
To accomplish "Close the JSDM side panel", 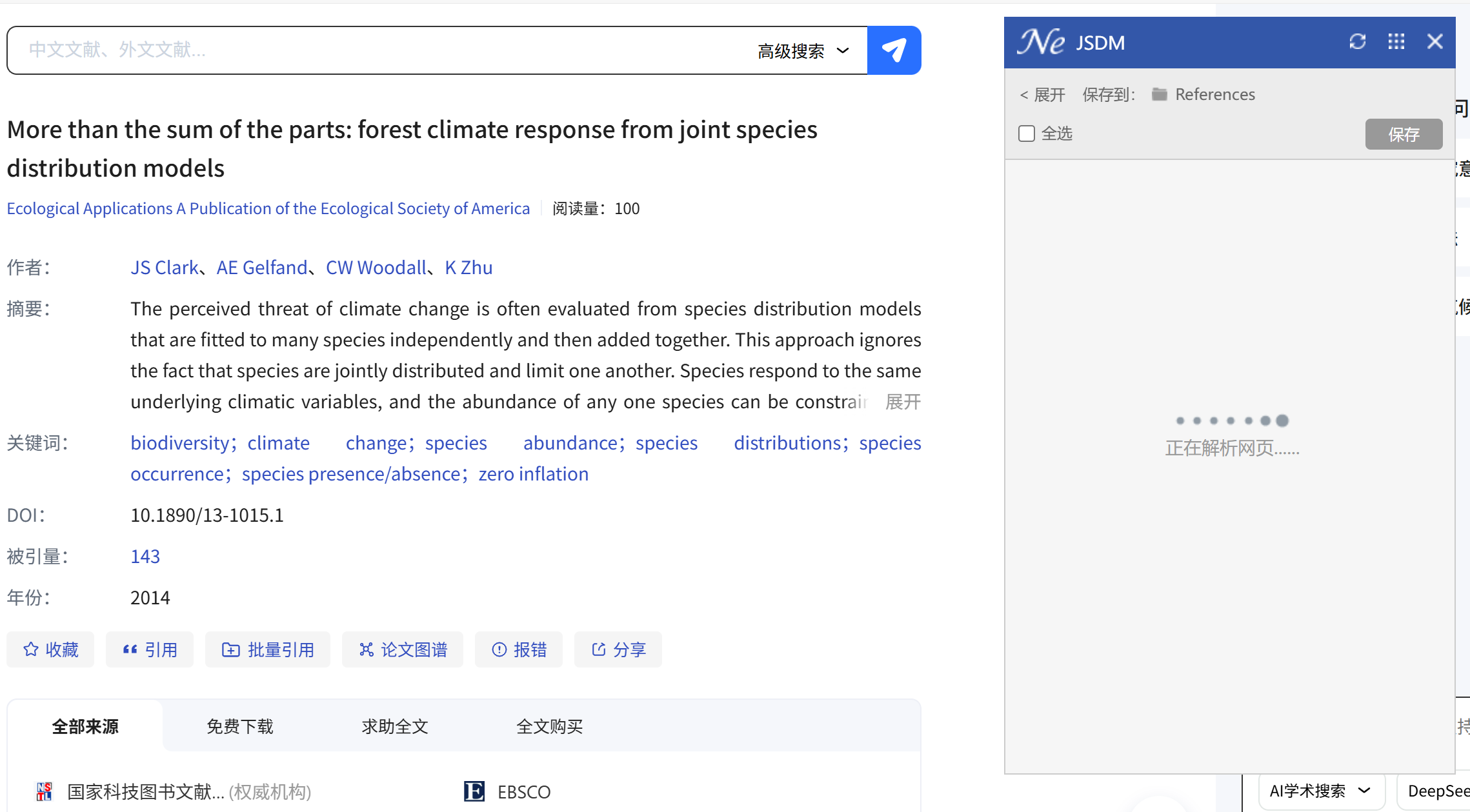I will (x=1435, y=42).
